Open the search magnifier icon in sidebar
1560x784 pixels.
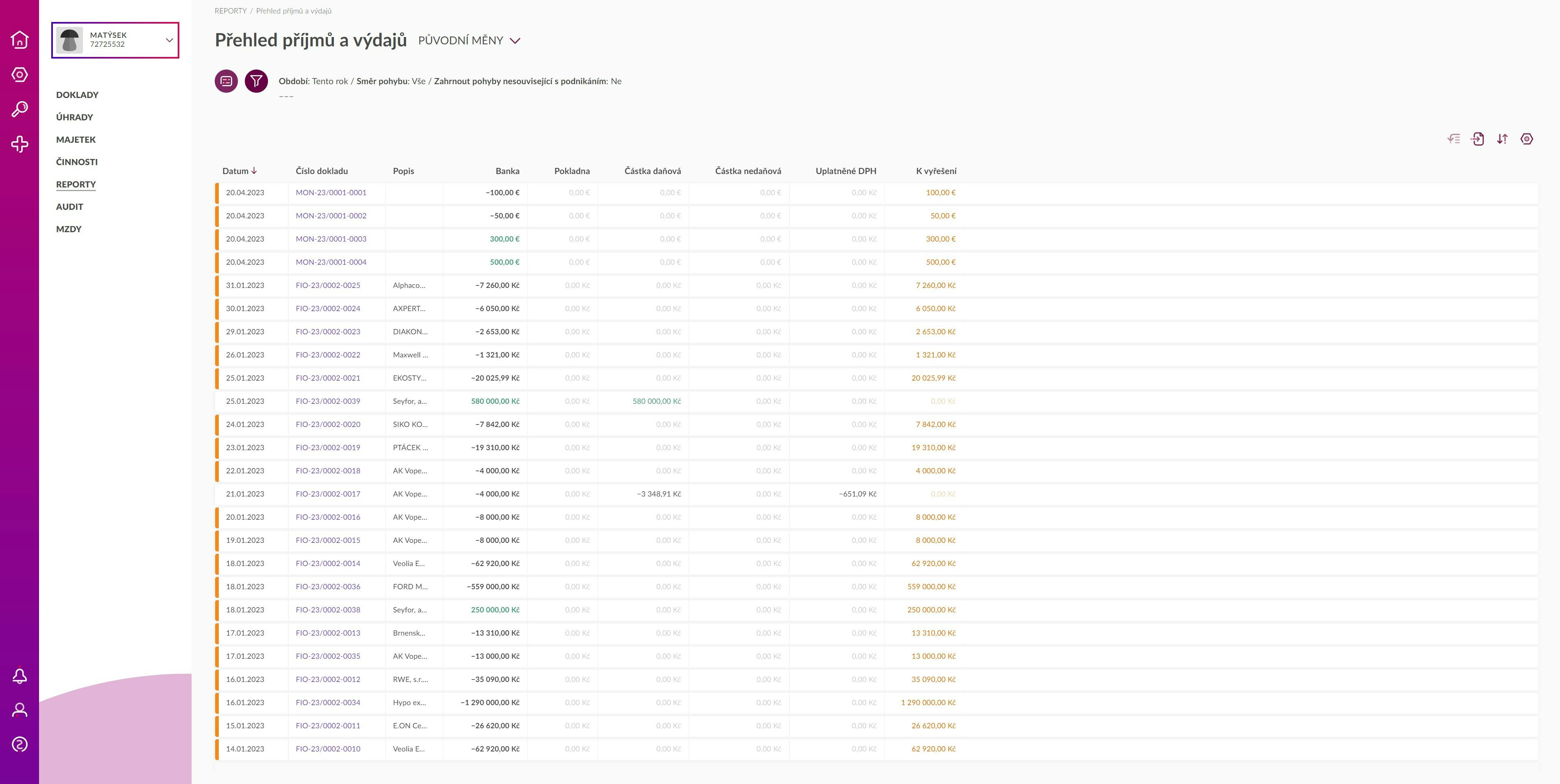(x=20, y=109)
